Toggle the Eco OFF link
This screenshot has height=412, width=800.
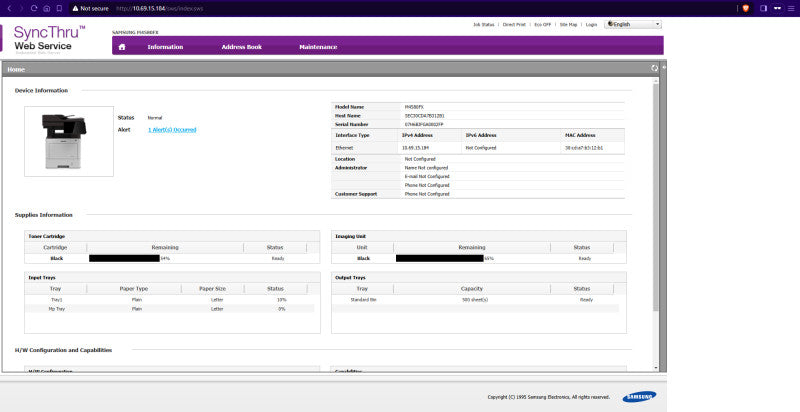pos(542,24)
